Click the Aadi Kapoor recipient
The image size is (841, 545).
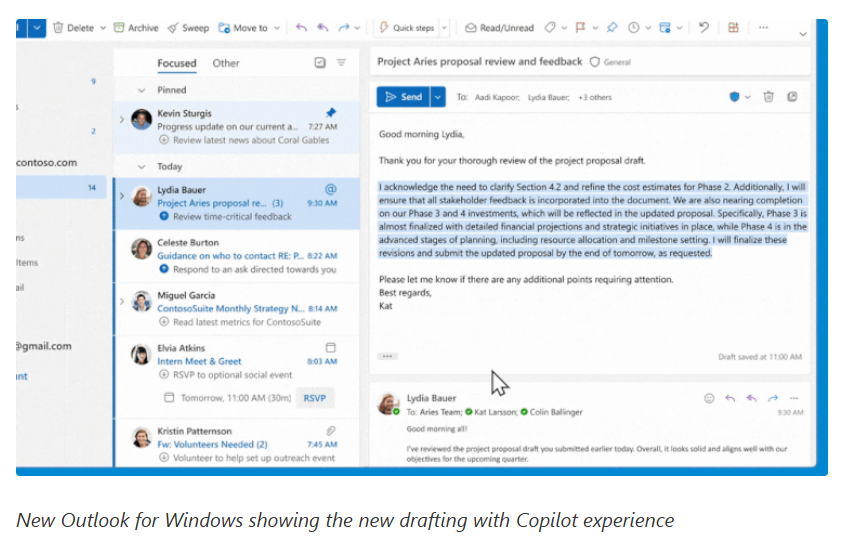[497, 98]
